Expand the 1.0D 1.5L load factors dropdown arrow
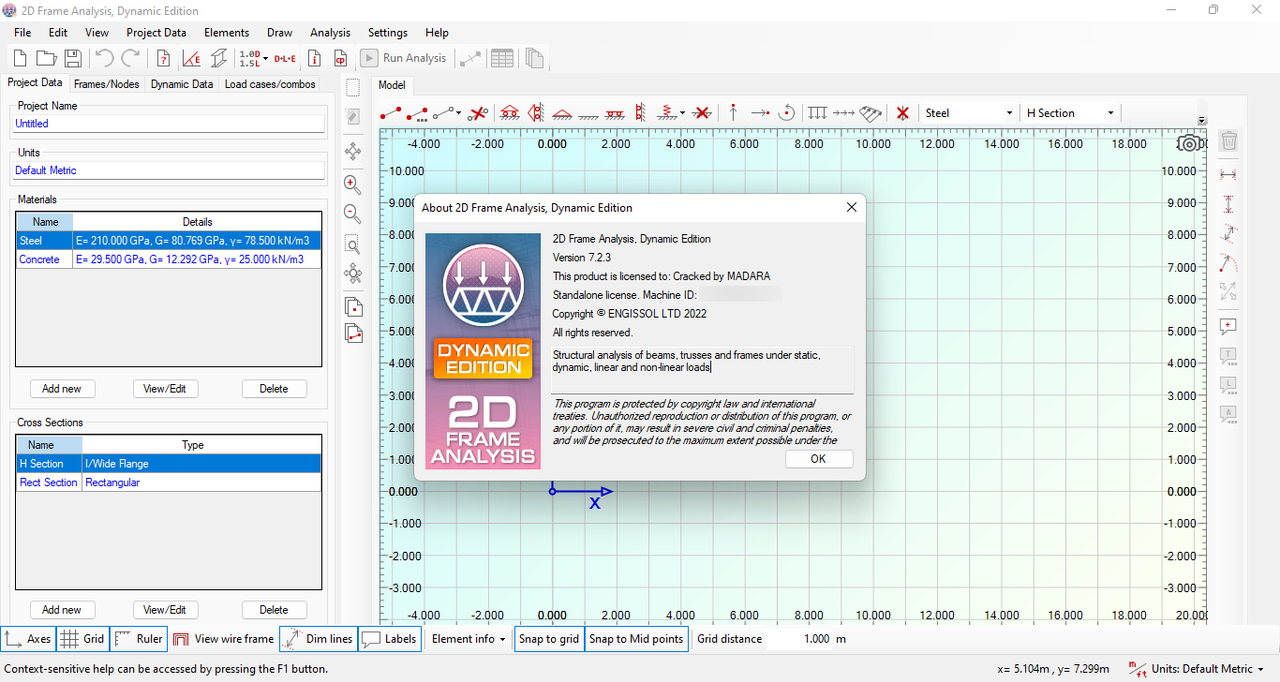 pos(265,58)
